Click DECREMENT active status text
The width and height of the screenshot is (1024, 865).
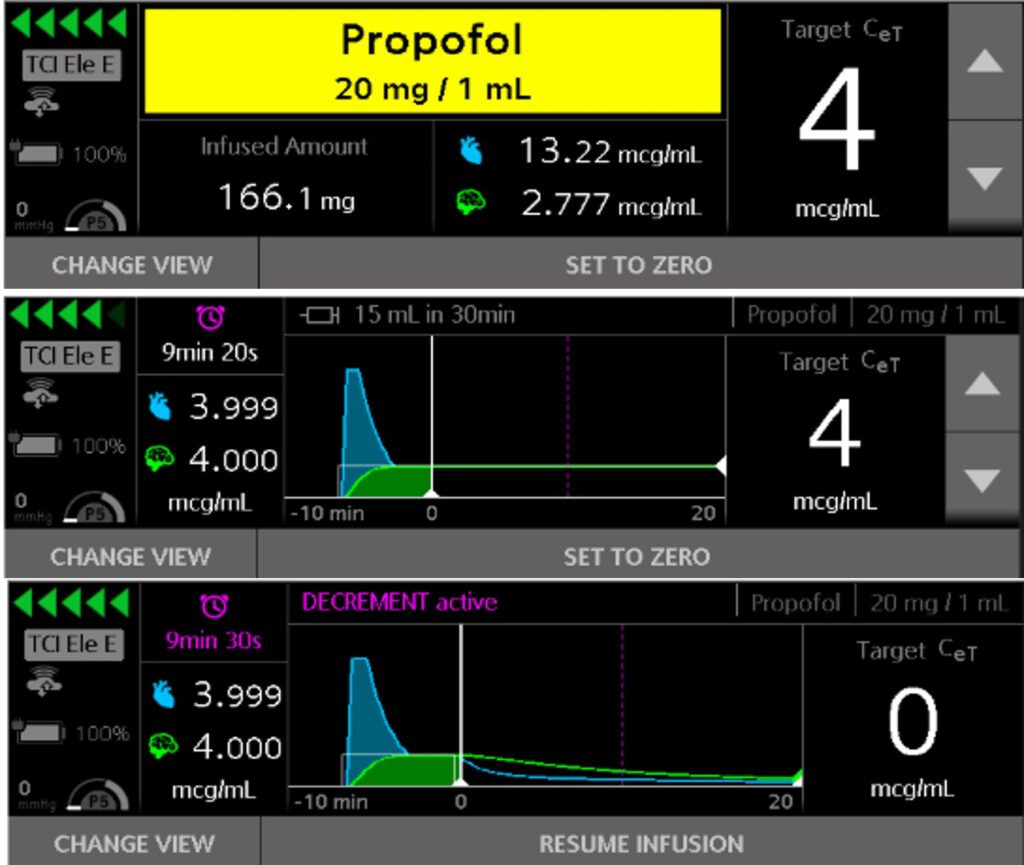pos(399,601)
